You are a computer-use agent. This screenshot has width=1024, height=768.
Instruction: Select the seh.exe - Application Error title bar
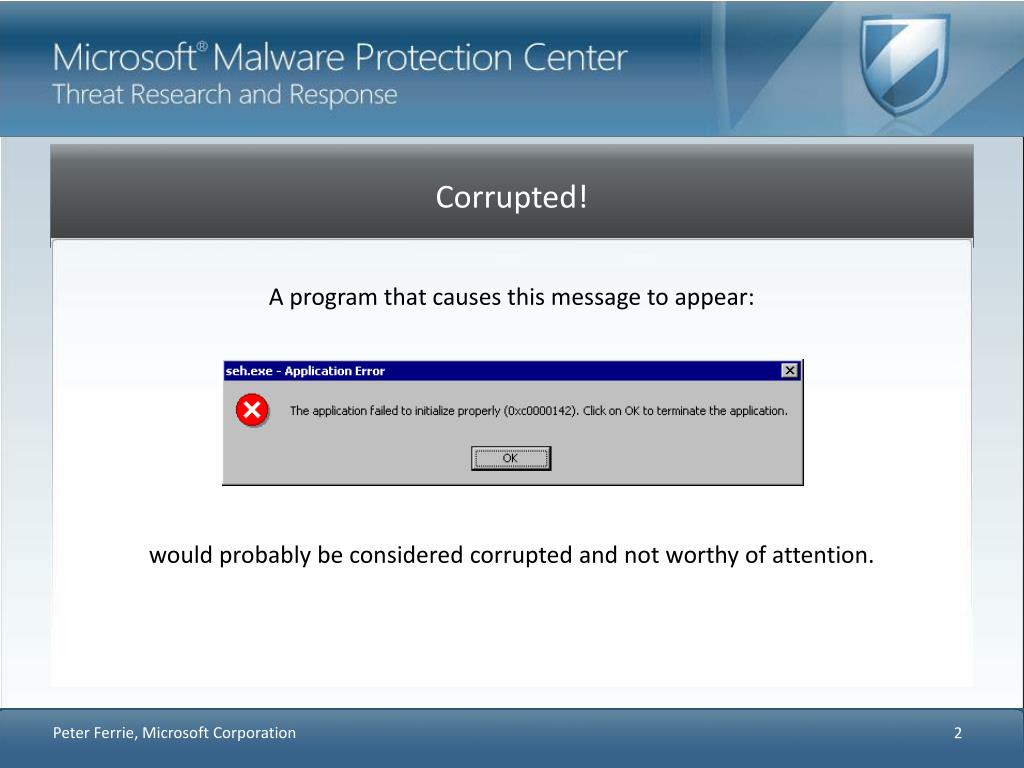[x=513, y=370]
